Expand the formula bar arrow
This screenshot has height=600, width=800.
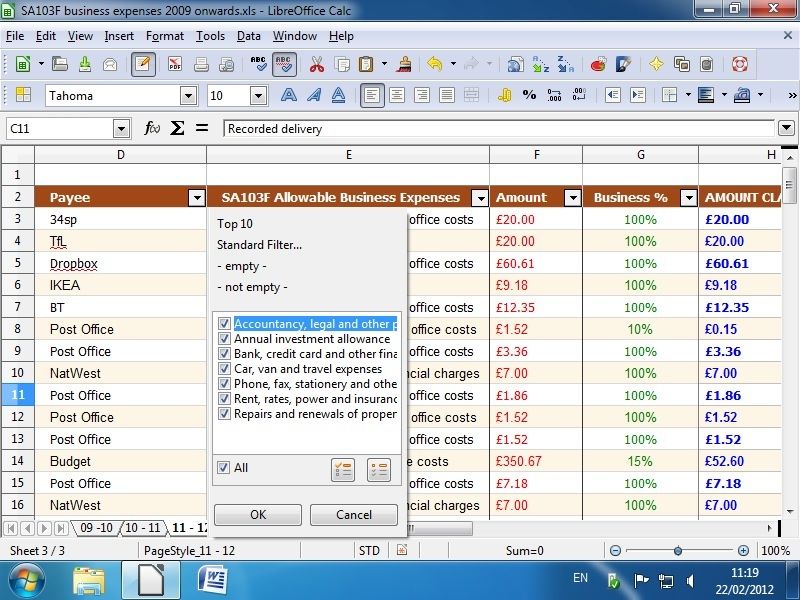pos(786,128)
